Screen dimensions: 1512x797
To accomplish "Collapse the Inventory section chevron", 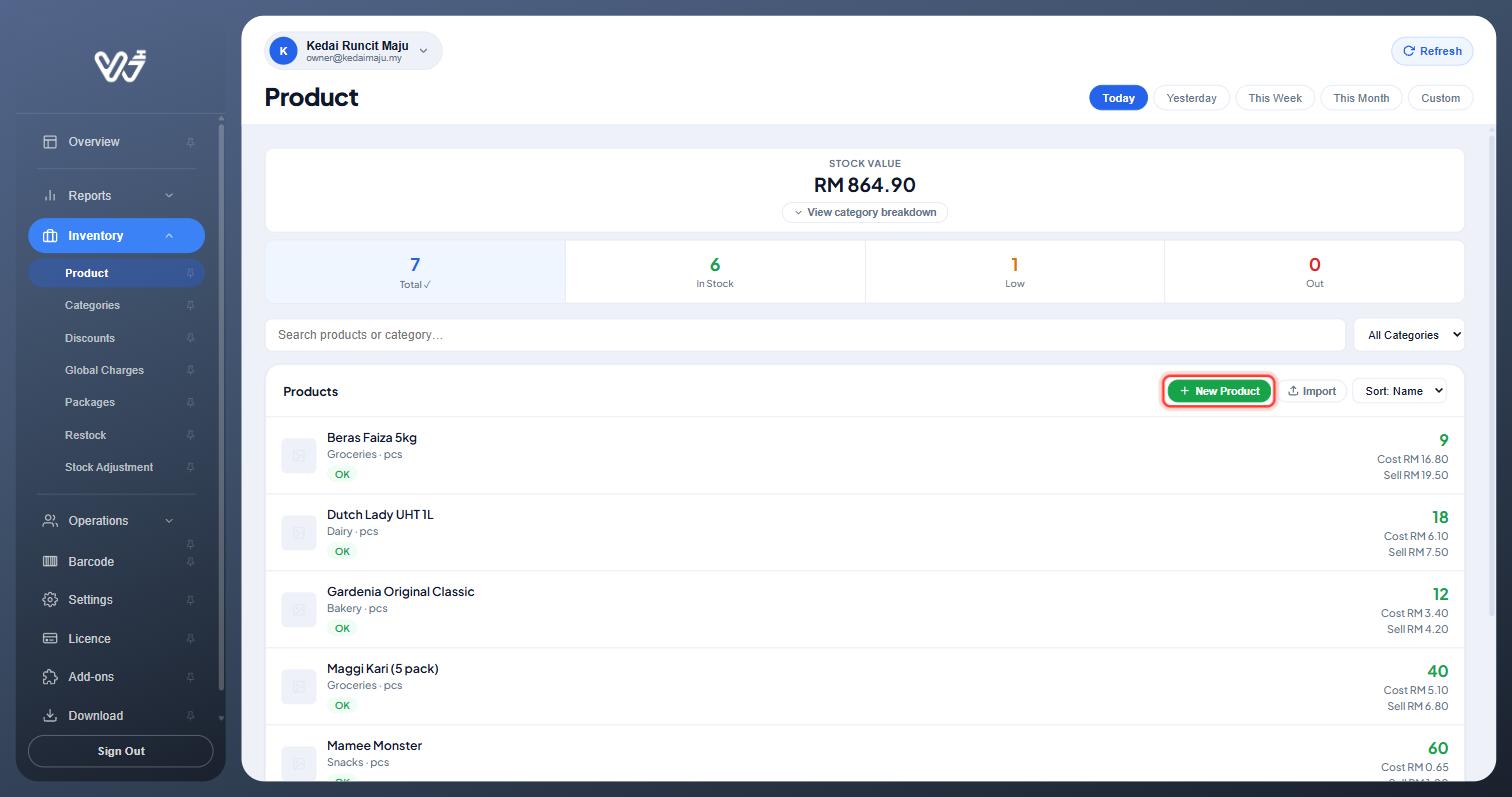I will point(169,236).
